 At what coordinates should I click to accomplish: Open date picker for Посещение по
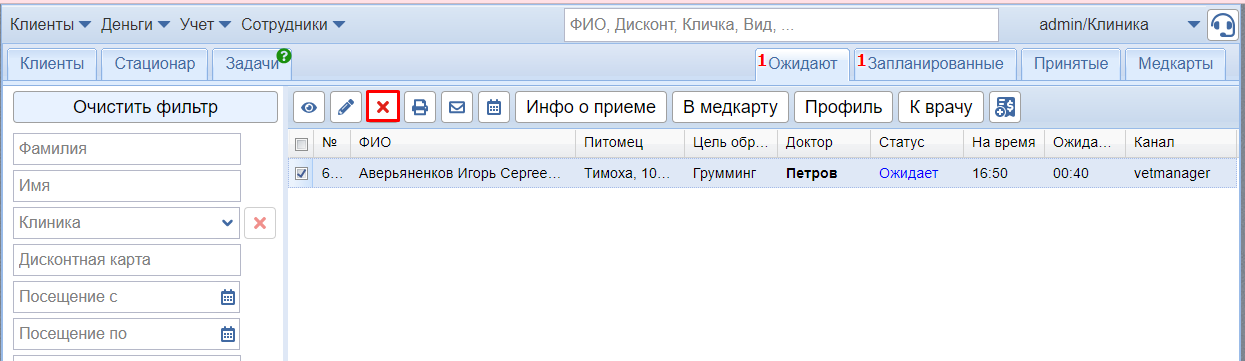point(227,334)
